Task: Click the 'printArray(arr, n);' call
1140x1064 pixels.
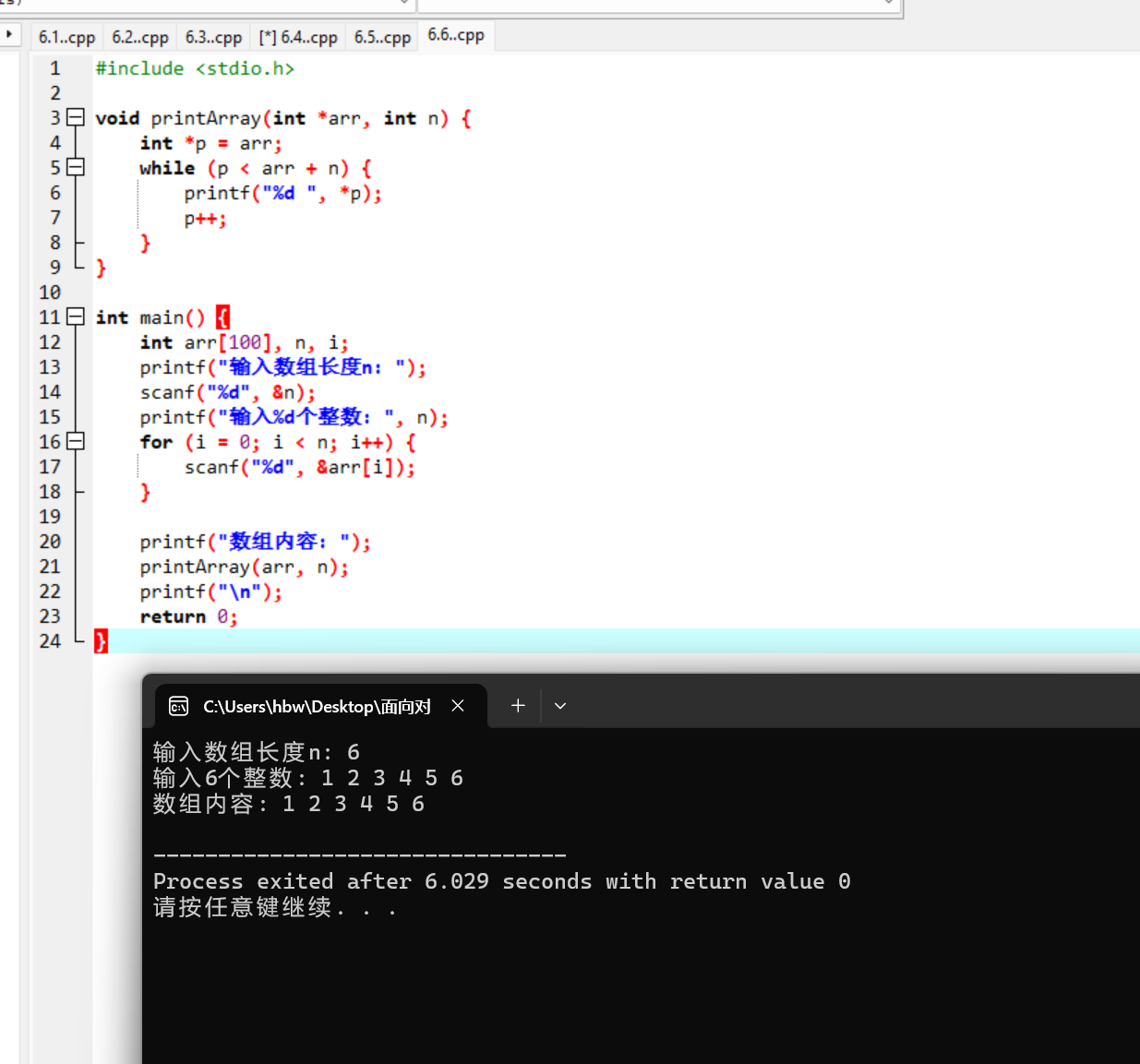Action: tap(245, 567)
